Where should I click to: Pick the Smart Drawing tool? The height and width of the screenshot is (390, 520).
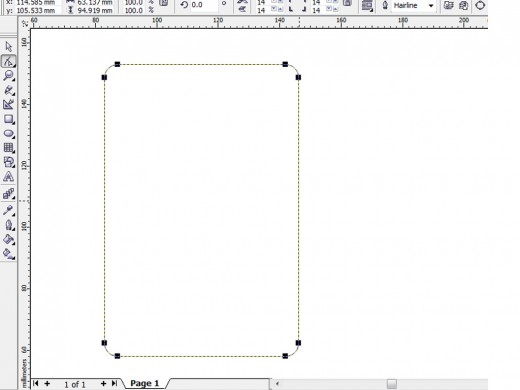[x=9, y=105]
